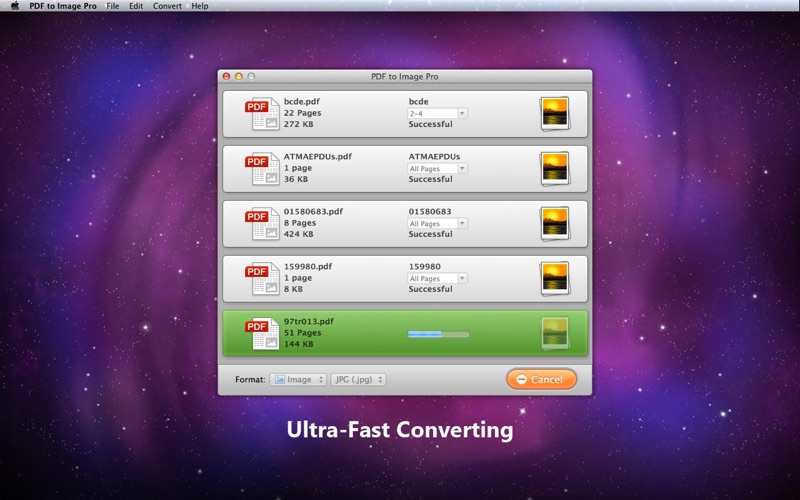
Task: Click the output name 01580683
Action: (430, 212)
